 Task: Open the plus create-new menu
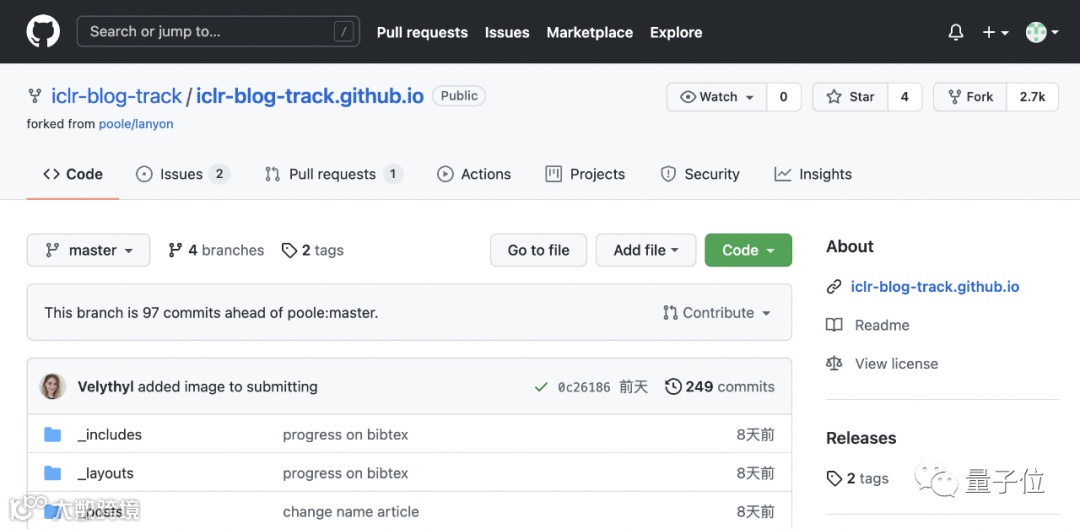[x=995, y=32]
